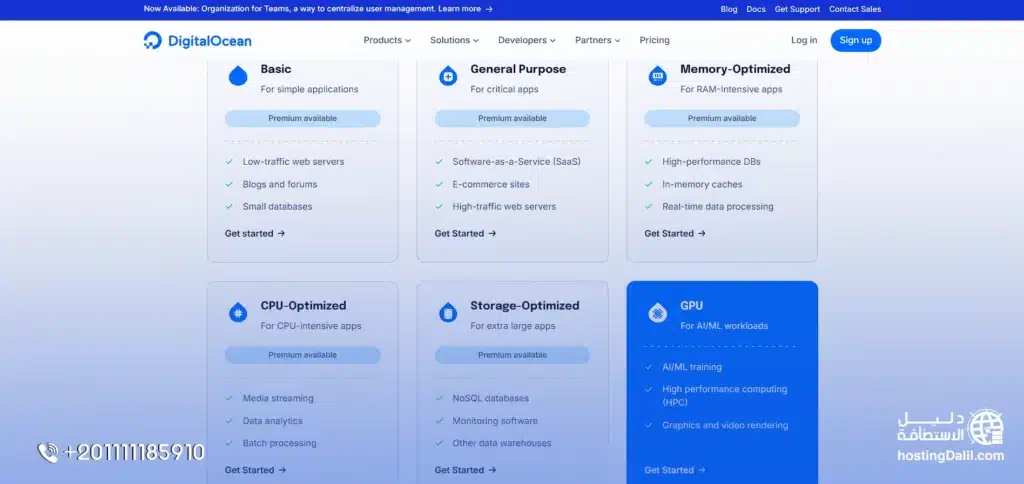Click the Log in link
The width and height of the screenshot is (1024, 484).
[804, 40]
